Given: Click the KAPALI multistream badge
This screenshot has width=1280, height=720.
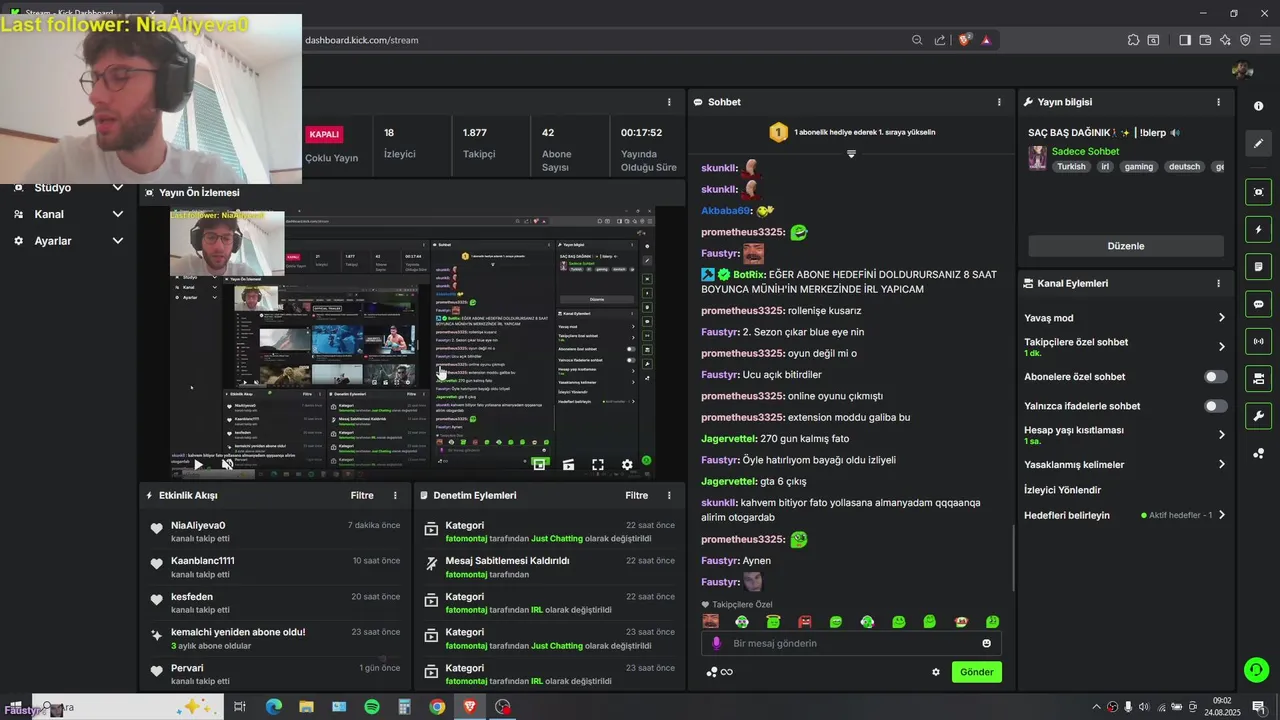Looking at the screenshot, I should (x=325, y=134).
